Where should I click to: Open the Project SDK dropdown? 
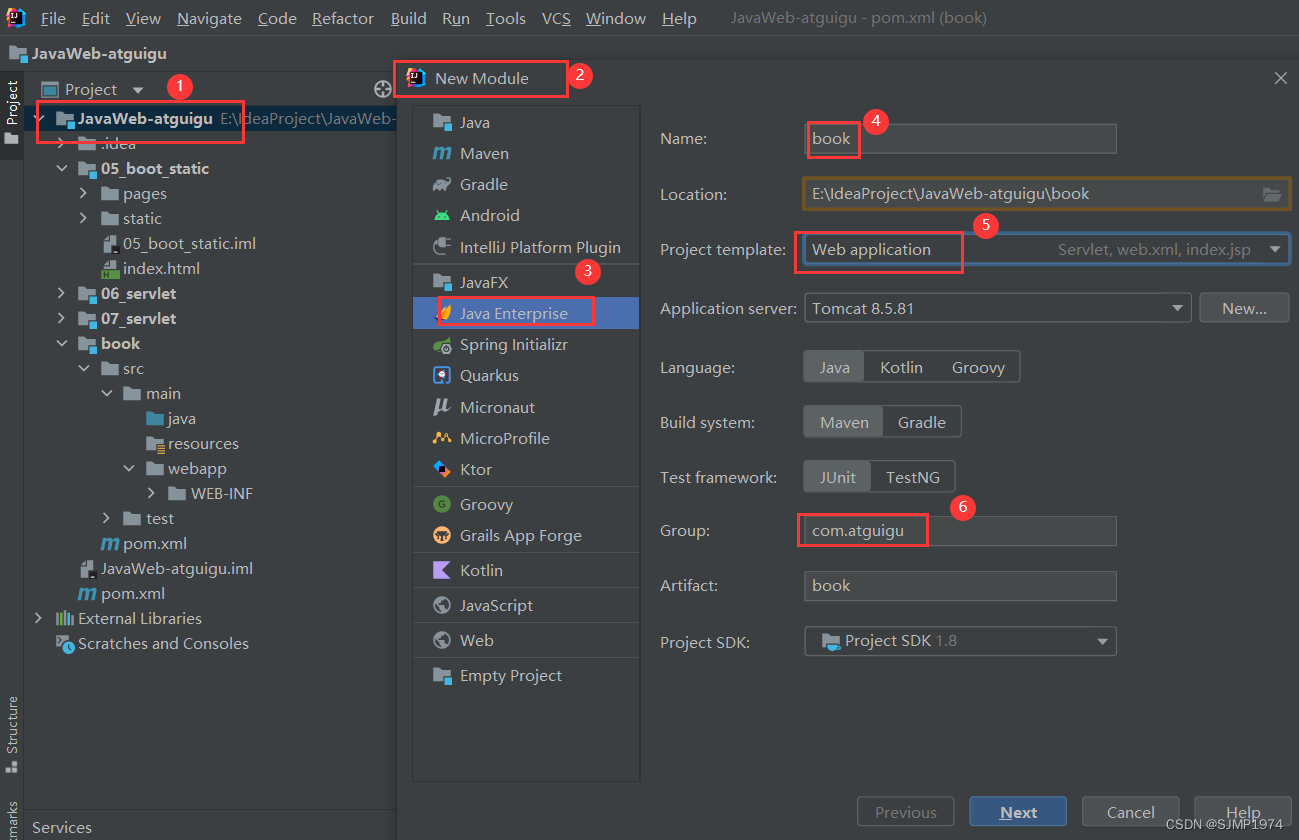(960, 640)
